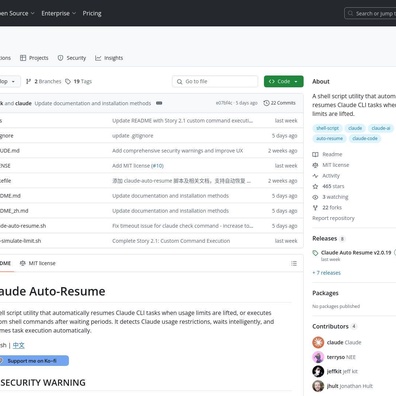
Task: Click the Readme book icon
Action: point(315,154)
